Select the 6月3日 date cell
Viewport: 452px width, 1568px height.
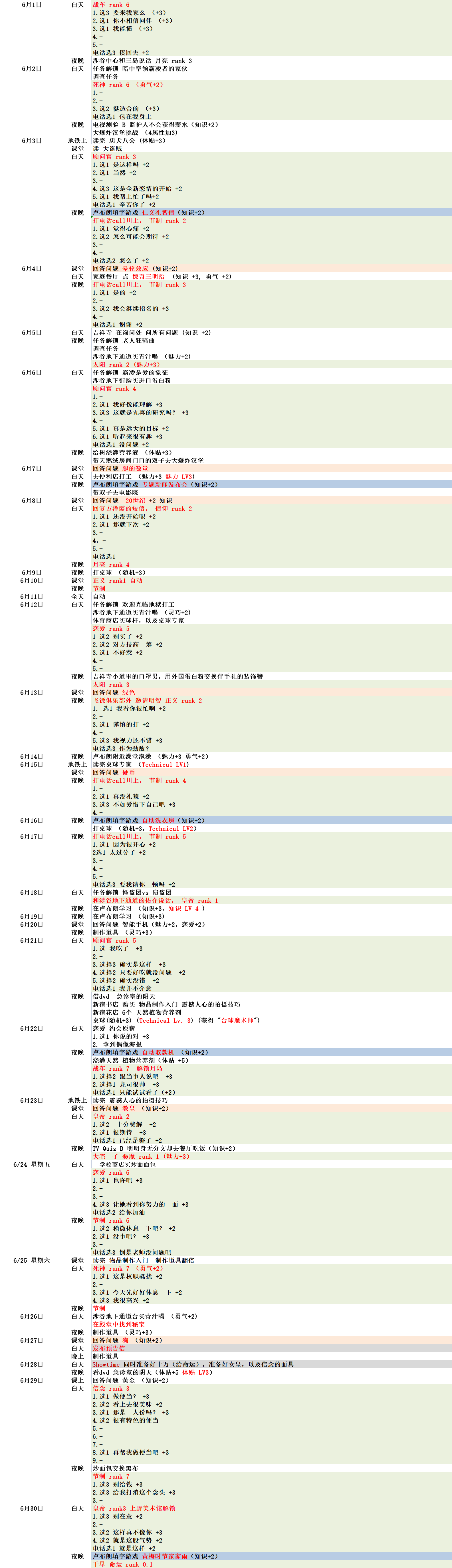tap(32, 141)
